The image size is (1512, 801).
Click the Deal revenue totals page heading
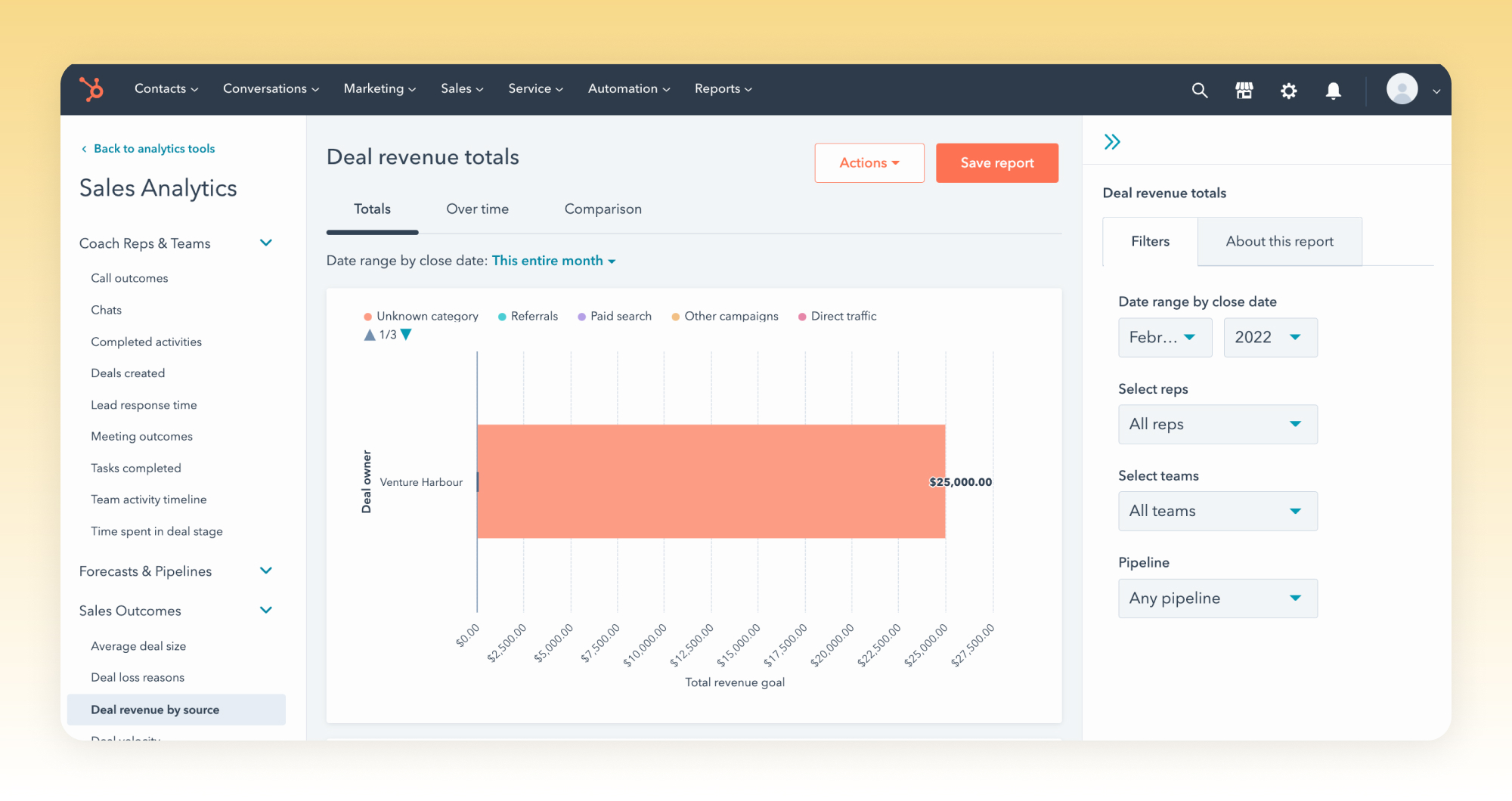click(423, 157)
